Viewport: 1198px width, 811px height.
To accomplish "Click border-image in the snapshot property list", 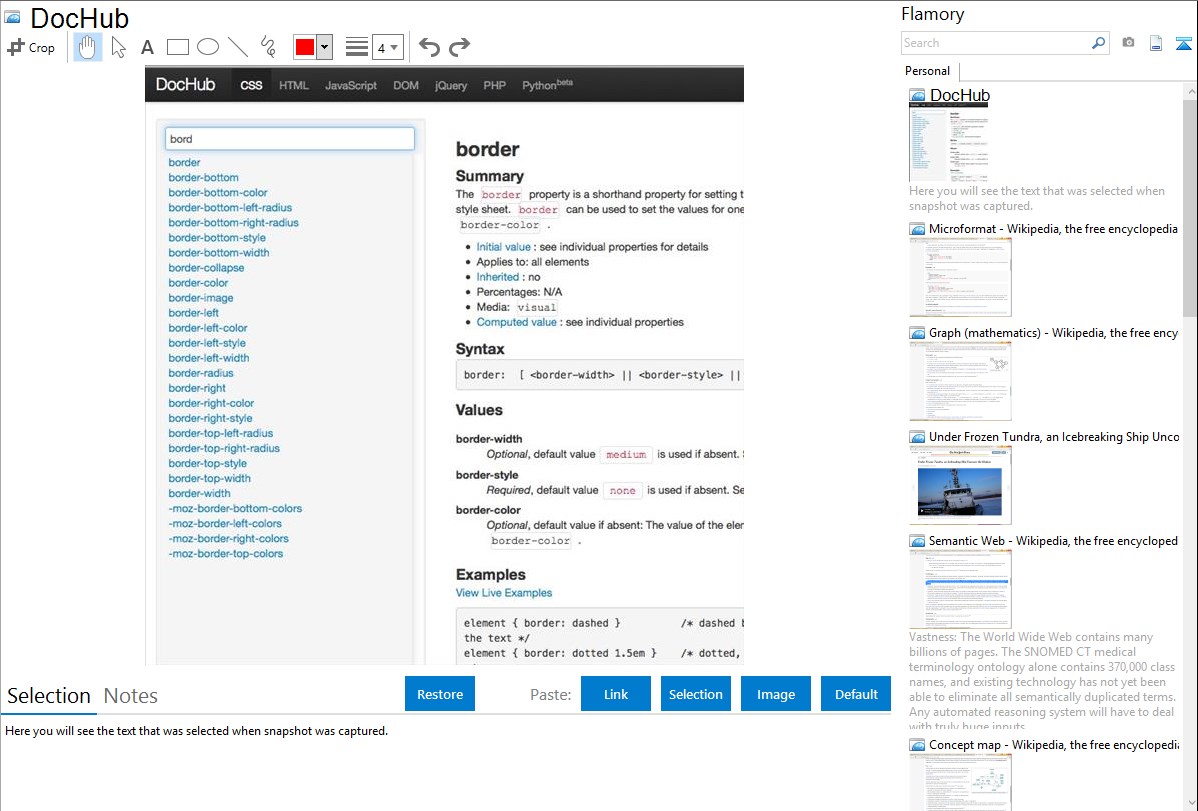I will 201,298.
